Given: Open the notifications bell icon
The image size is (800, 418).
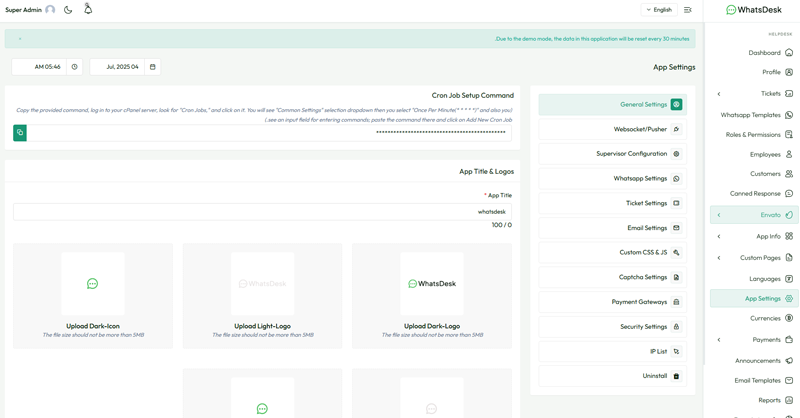Looking at the screenshot, I should (x=88, y=9).
